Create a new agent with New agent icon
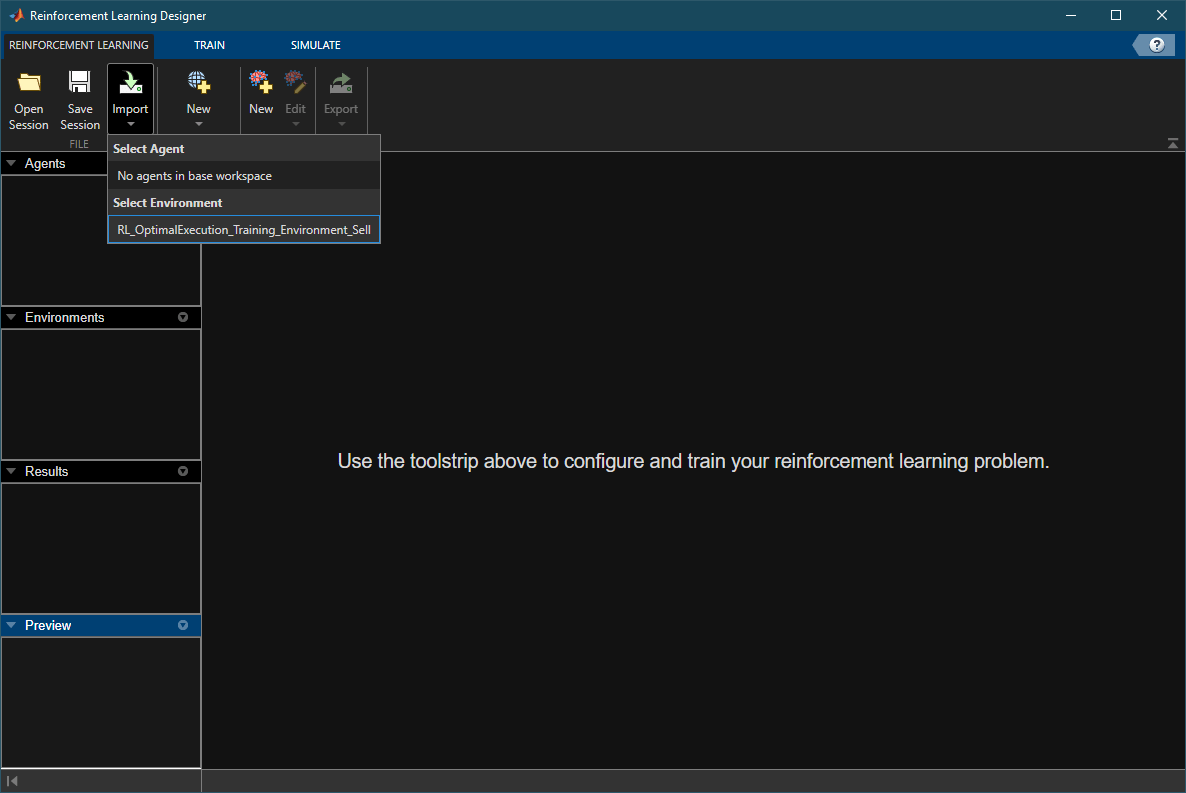The width and height of the screenshot is (1186, 793). (261, 82)
